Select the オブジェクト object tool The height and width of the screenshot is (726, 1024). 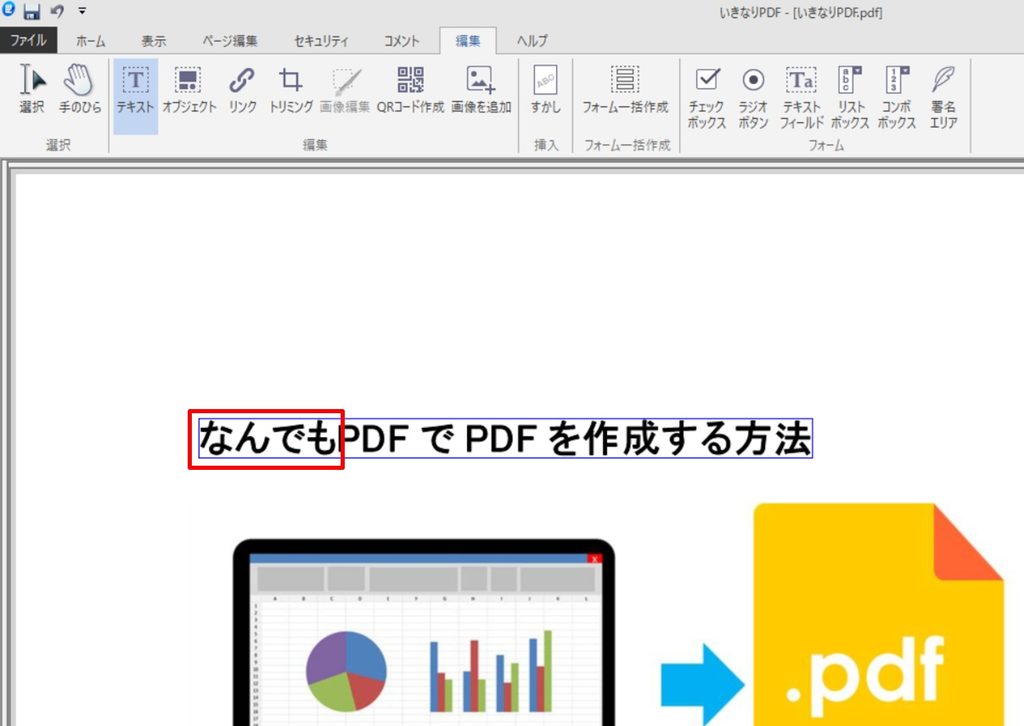[x=189, y=89]
